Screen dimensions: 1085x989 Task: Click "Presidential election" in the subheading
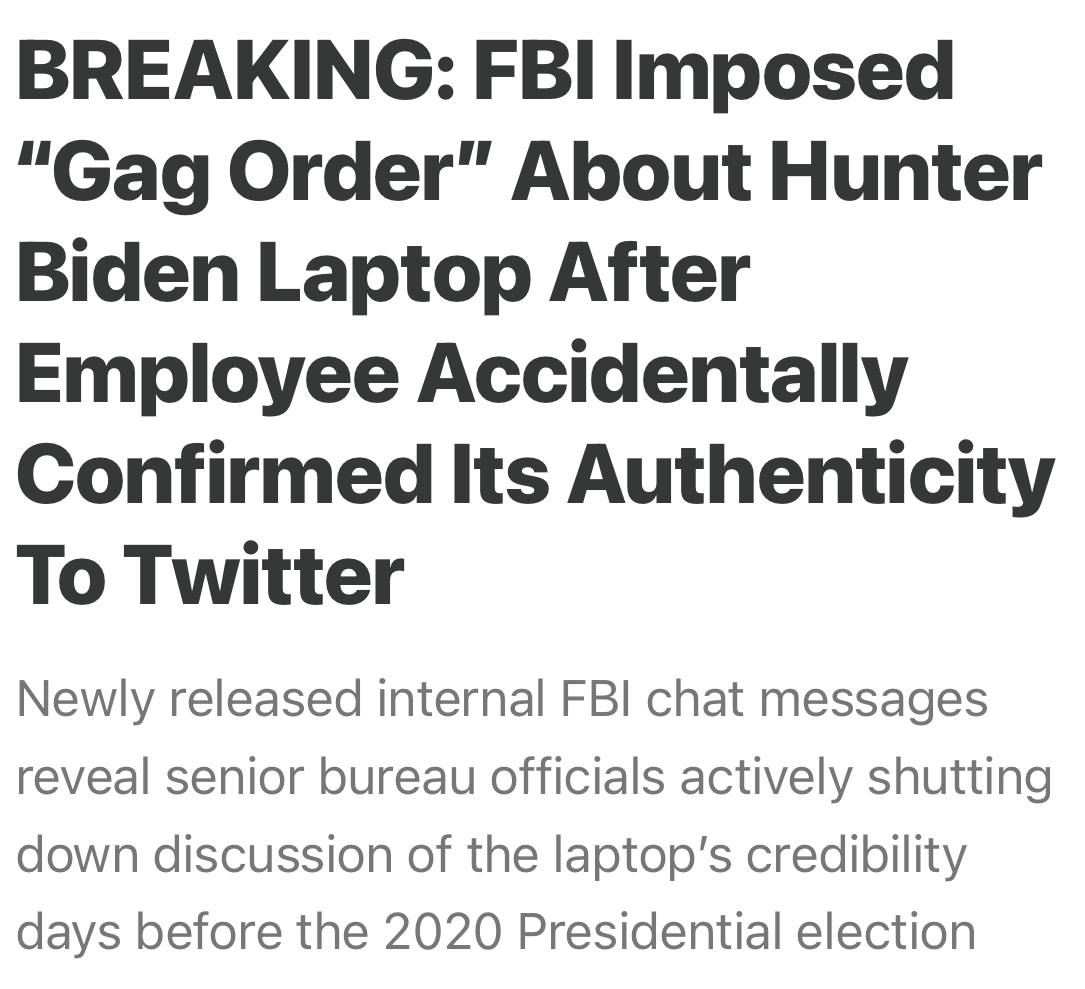tap(746, 932)
